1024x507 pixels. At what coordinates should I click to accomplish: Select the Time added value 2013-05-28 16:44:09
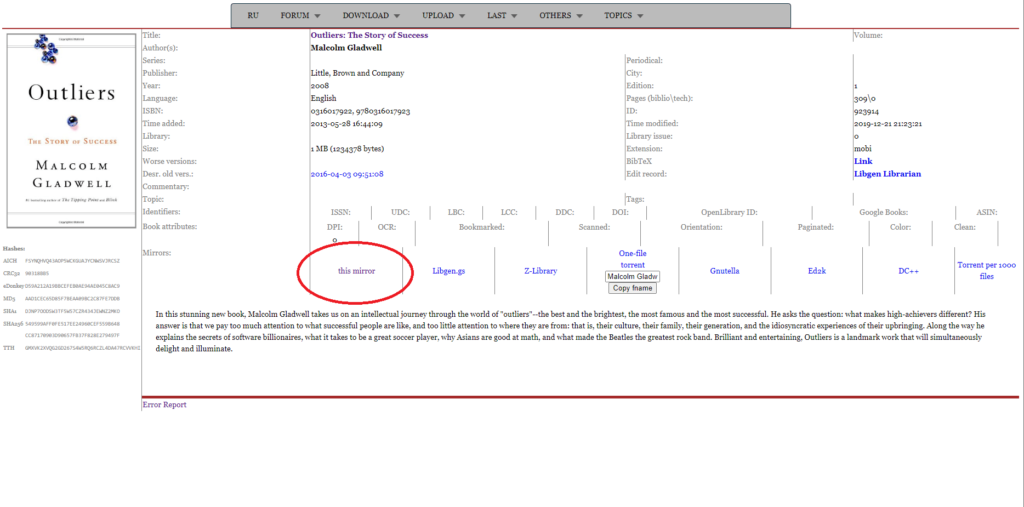coord(347,123)
